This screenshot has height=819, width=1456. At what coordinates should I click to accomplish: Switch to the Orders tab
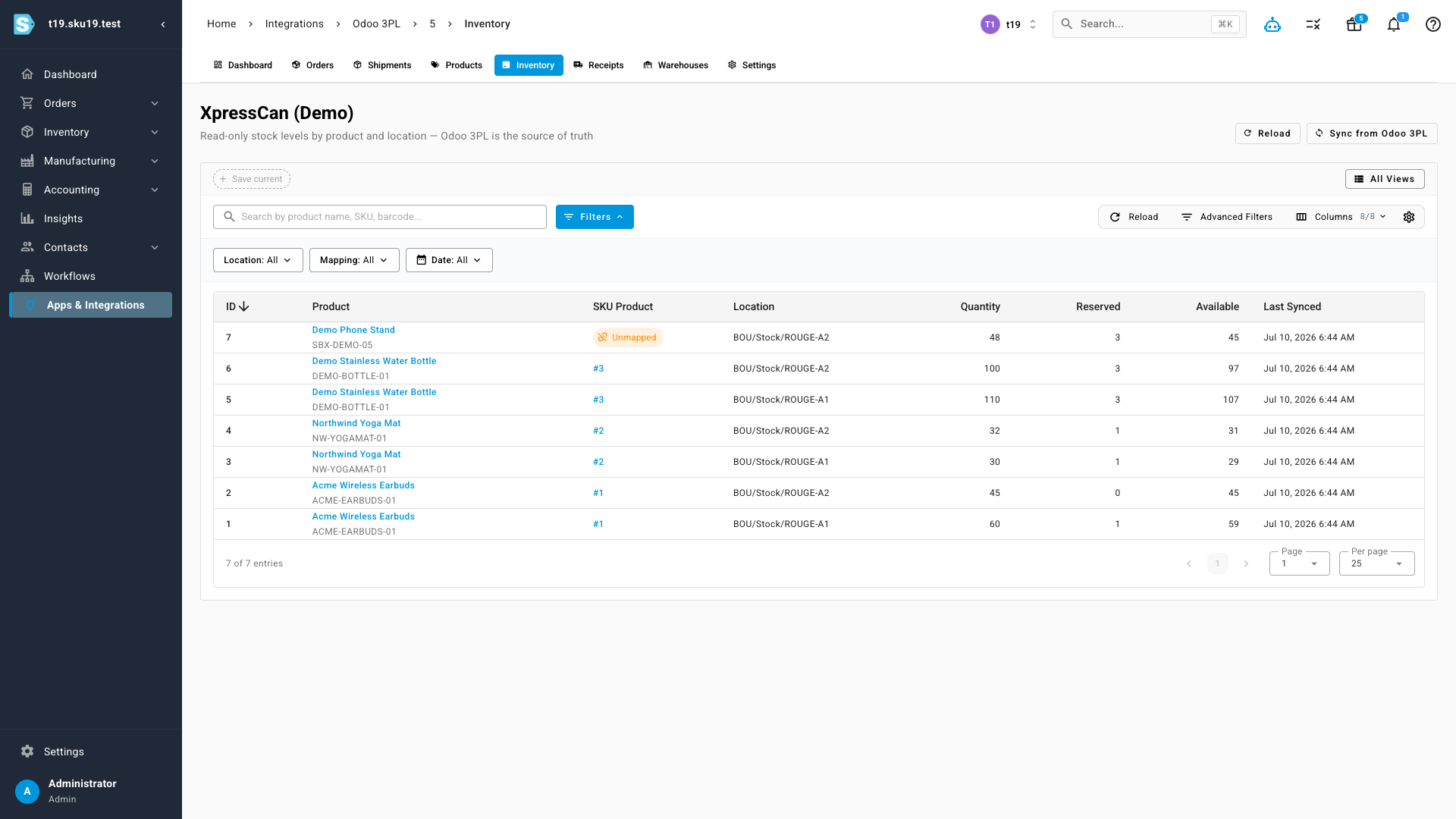click(x=312, y=65)
